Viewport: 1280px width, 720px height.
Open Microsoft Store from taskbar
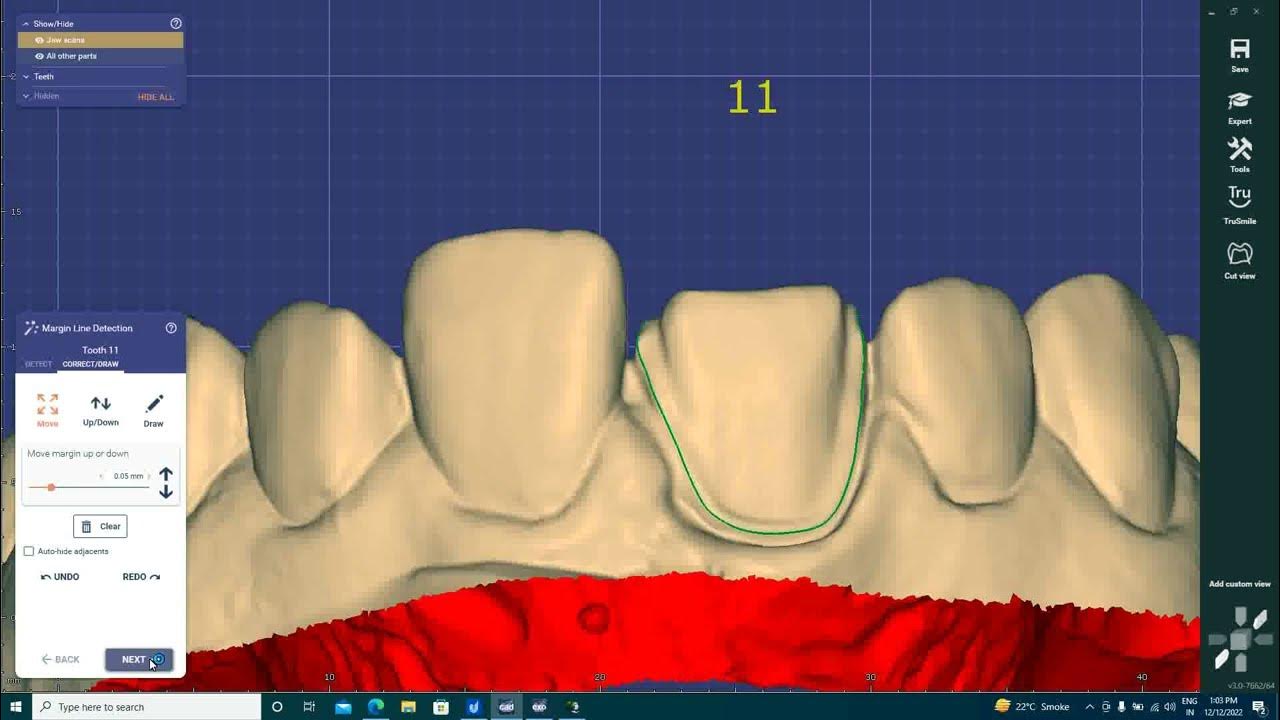(x=441, y=707)
